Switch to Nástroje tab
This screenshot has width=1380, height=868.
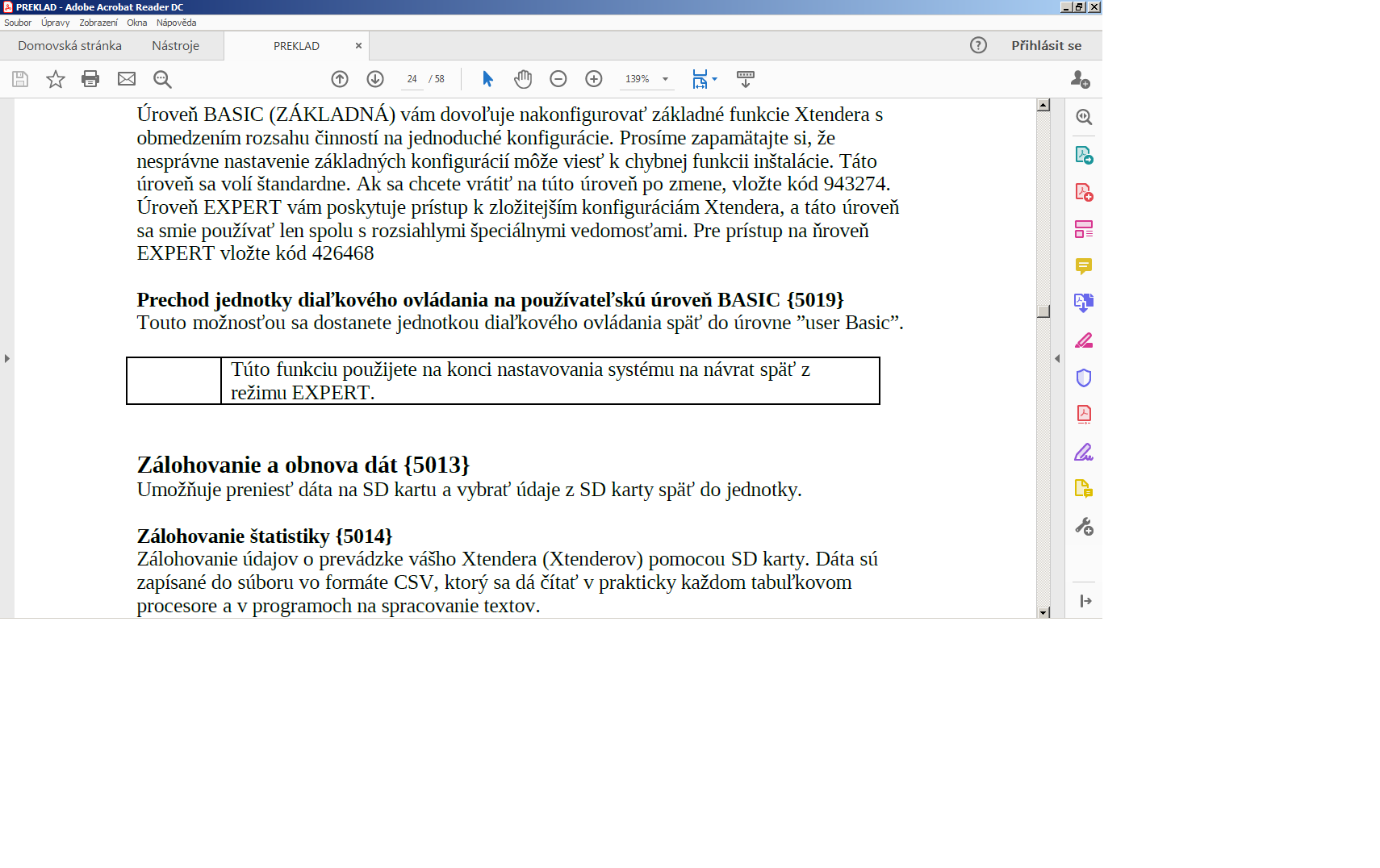pyautogui.click(x=175, y=46)
